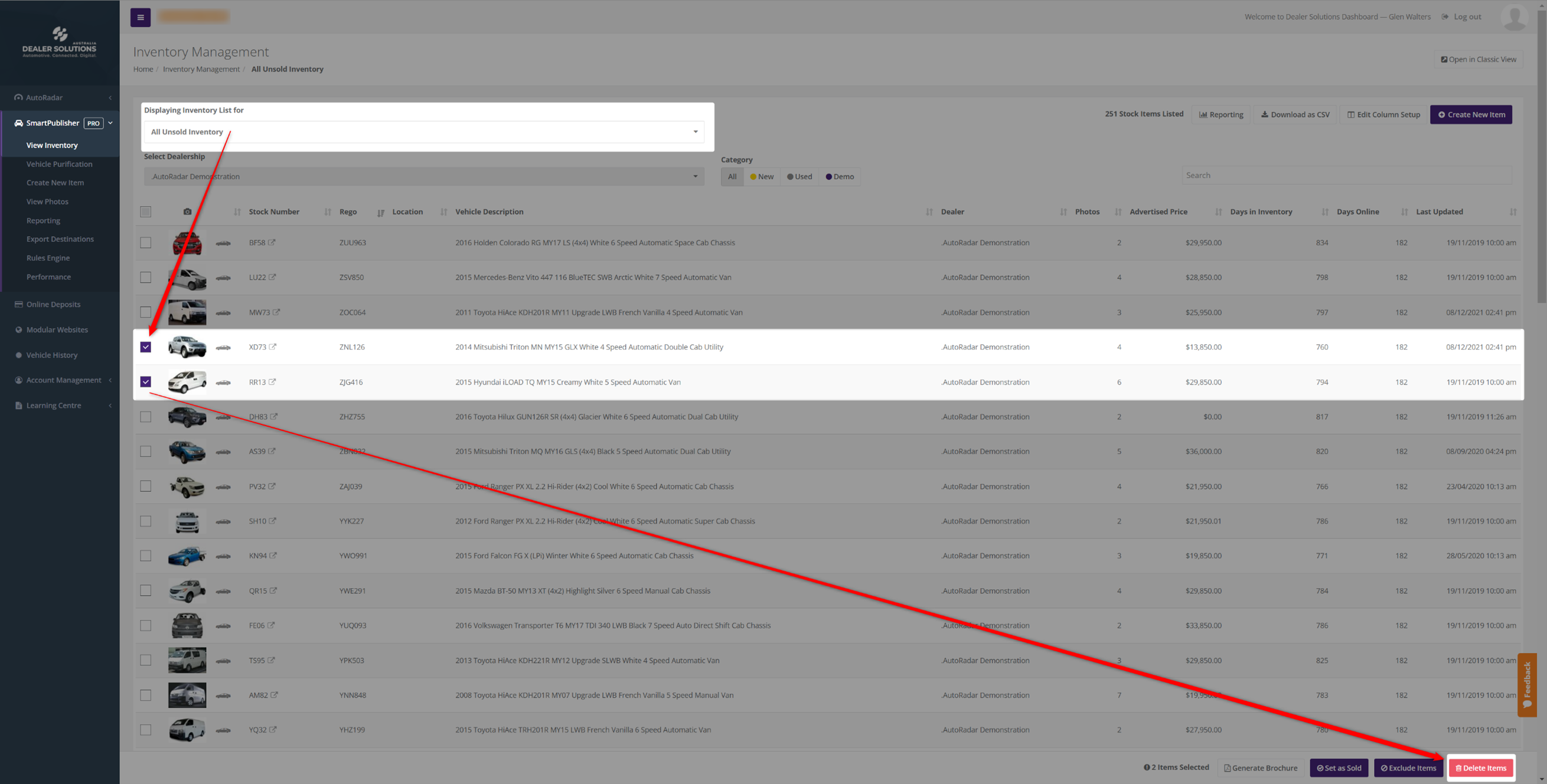
Task: Filter by New category yellow dot
Action: pyautogui.click(x=753, y=177)
